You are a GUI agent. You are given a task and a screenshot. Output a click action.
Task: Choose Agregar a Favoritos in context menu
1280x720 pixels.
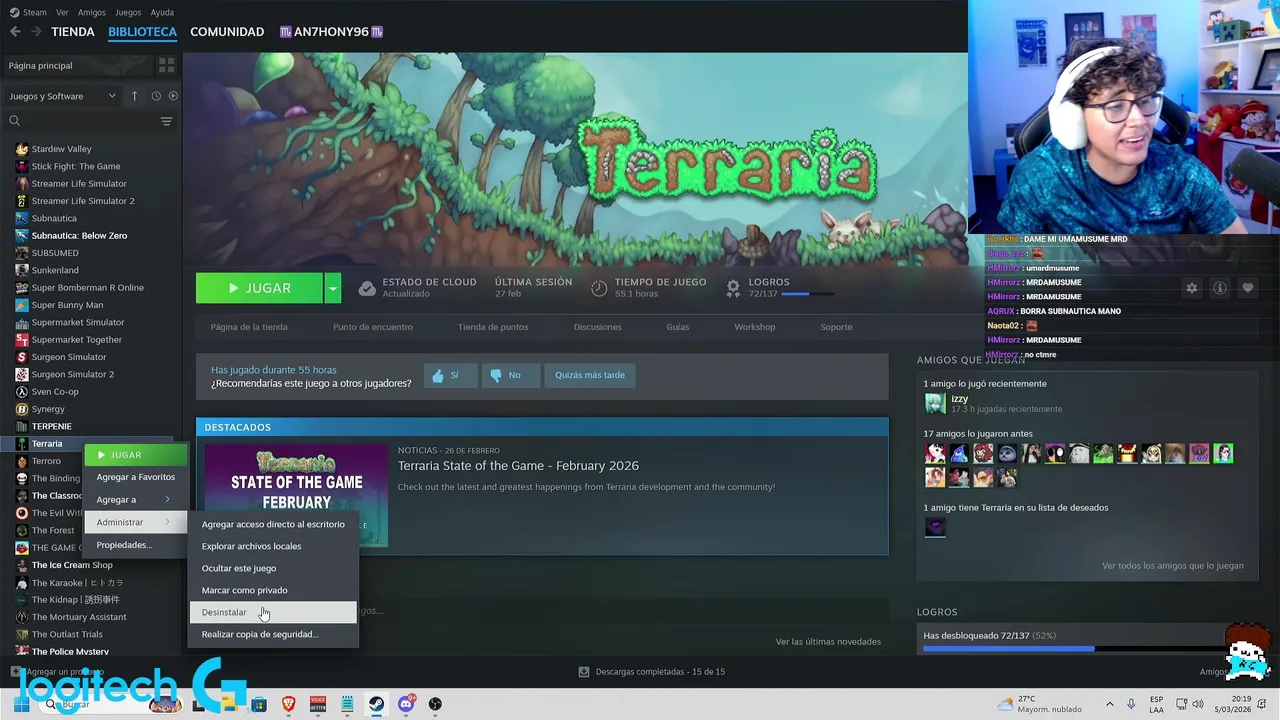tap(135, 477)
